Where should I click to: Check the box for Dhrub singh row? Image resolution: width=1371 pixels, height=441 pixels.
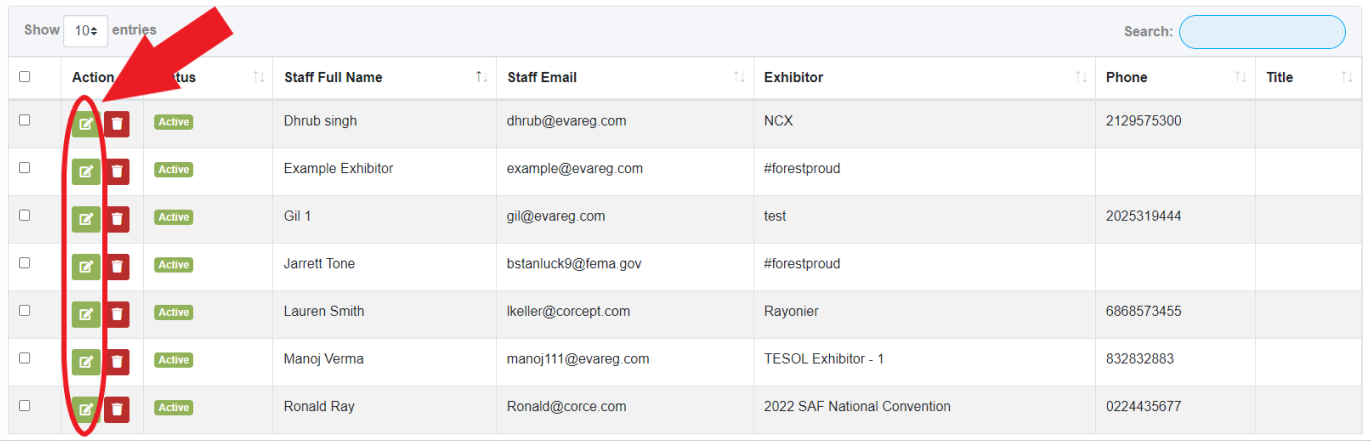25,120
